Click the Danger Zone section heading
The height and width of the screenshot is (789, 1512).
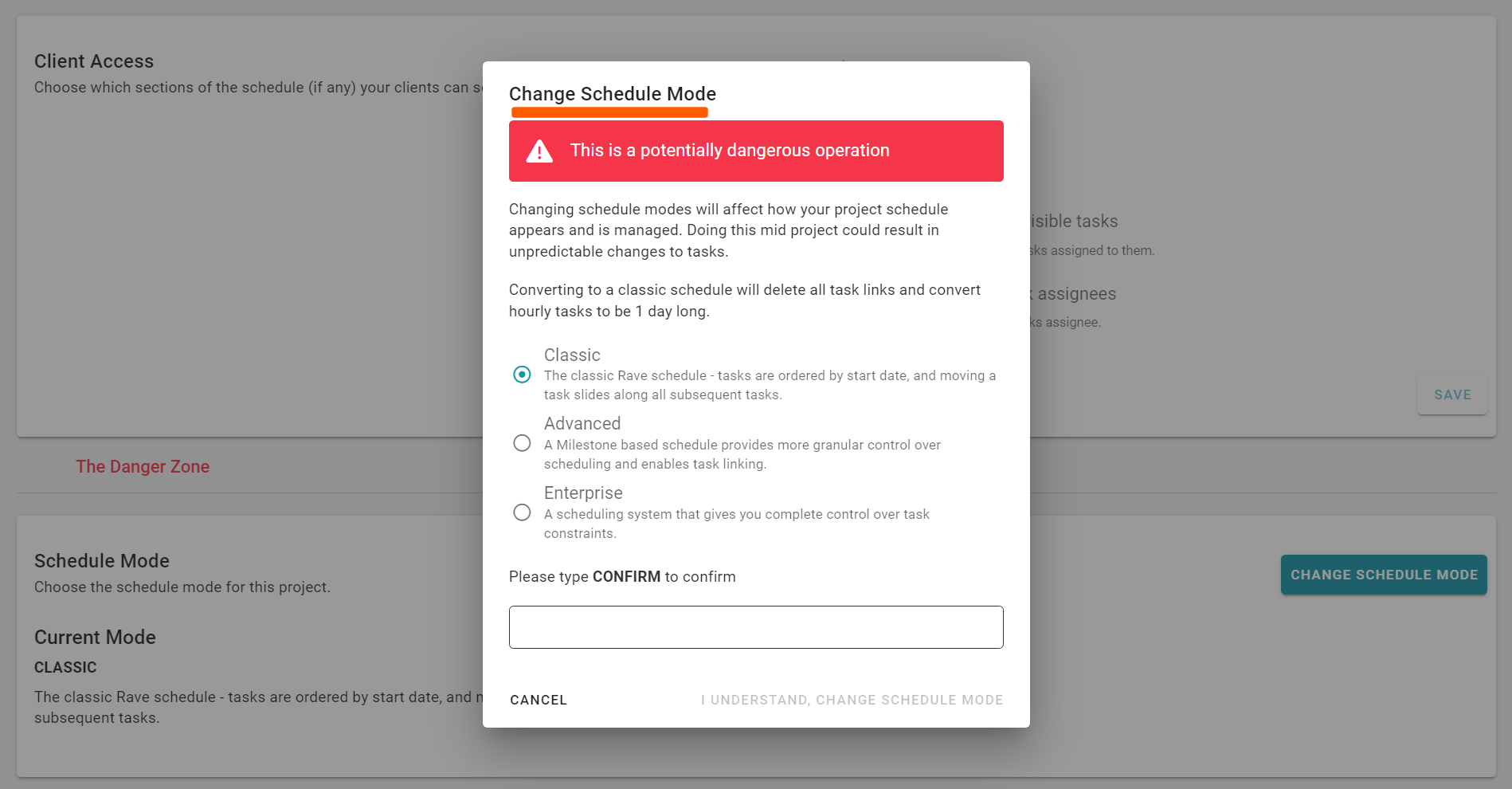143,467
